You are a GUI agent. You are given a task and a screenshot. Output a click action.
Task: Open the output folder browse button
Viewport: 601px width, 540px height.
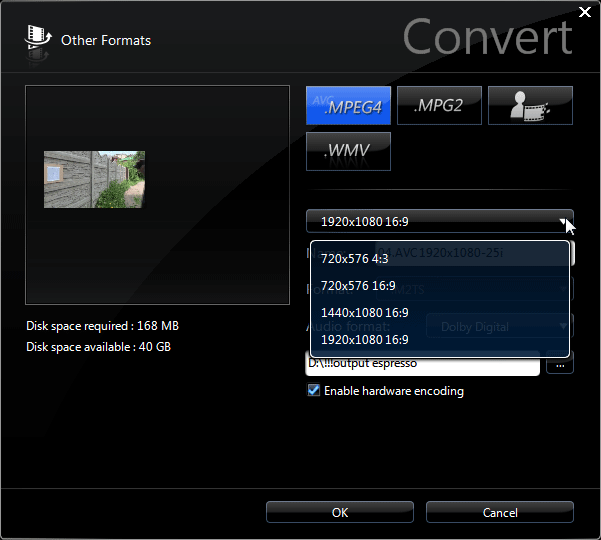[560, 365]
